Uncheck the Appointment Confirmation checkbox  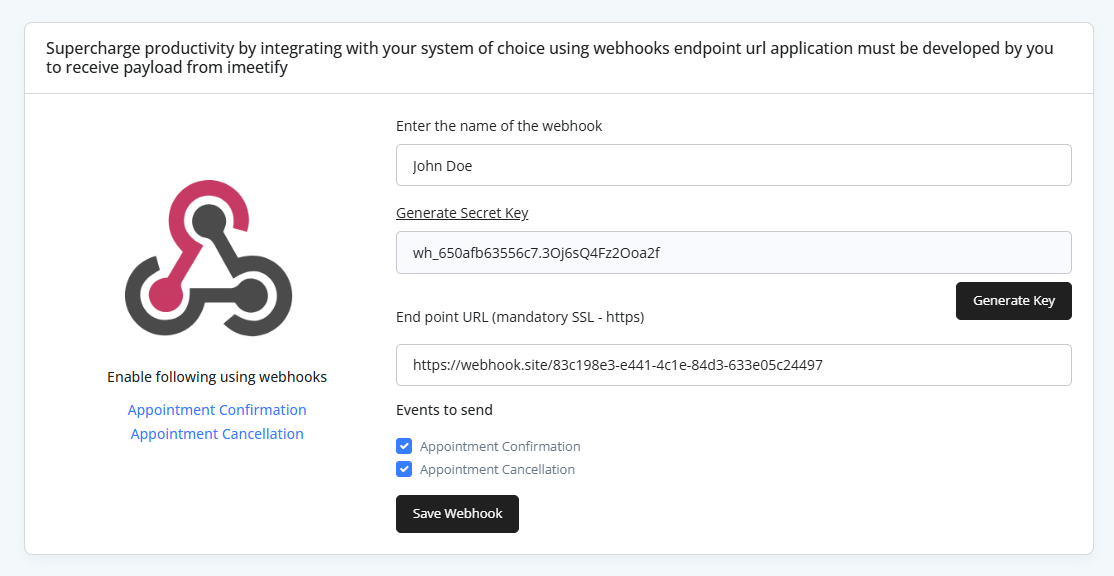point(404,446)
